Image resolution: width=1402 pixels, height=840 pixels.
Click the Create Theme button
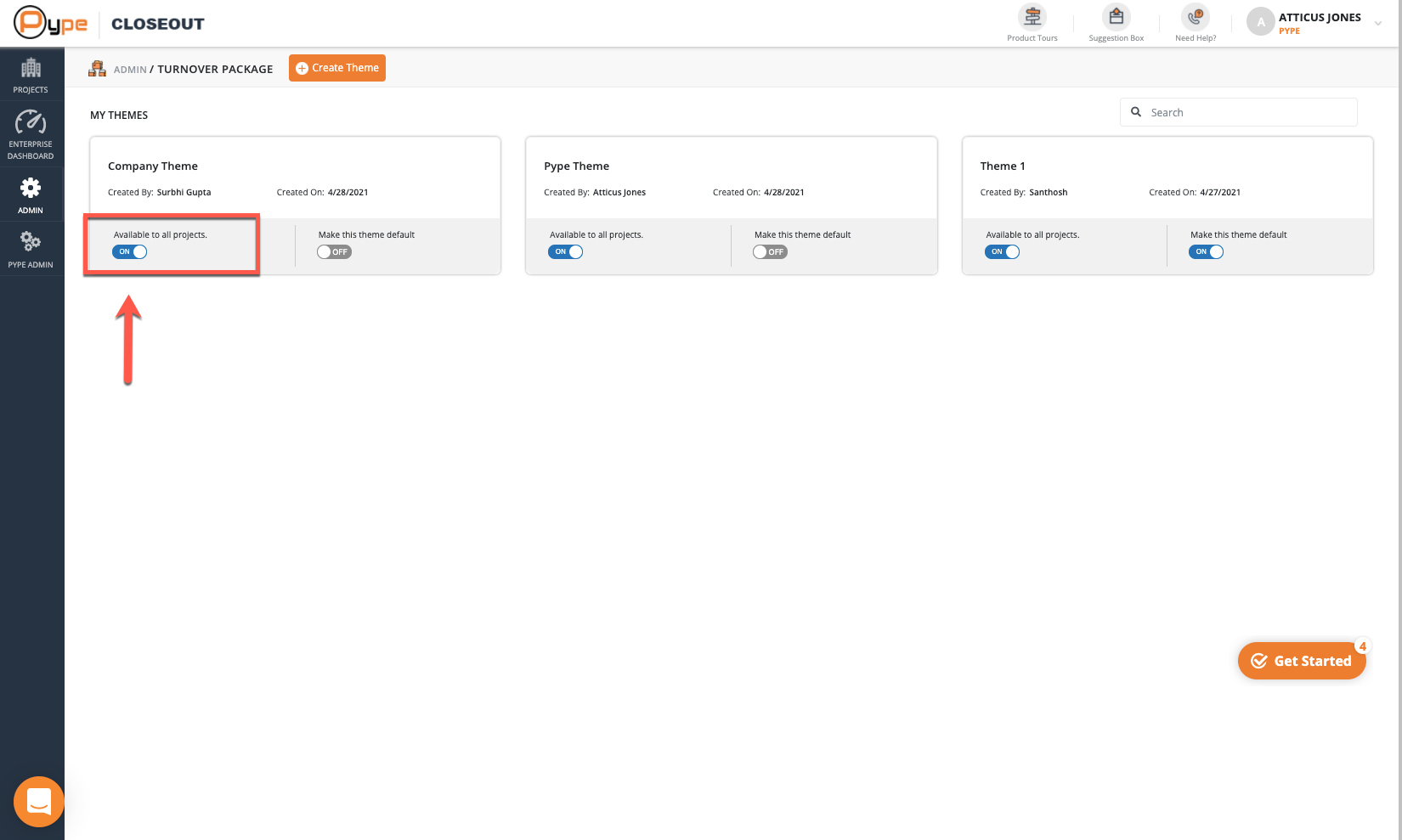point(337,68)
